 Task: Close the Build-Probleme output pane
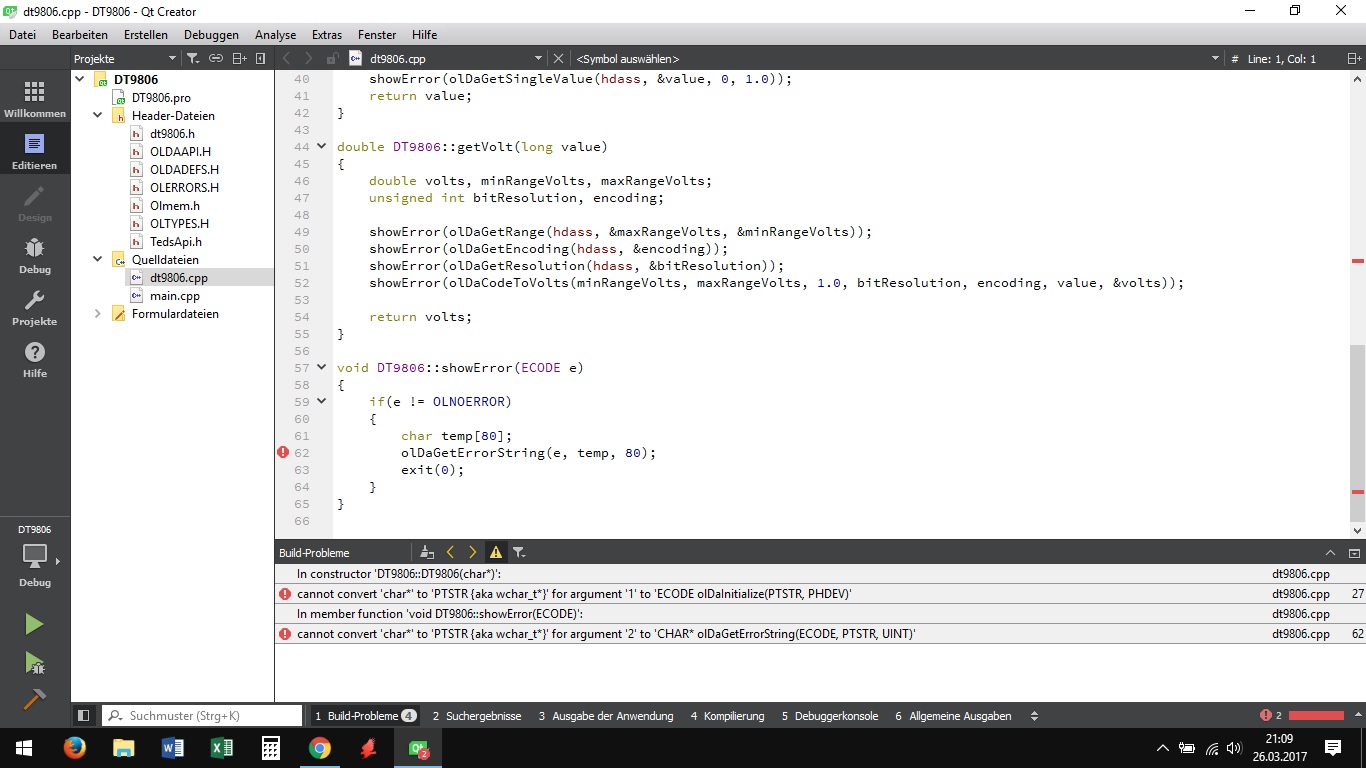pyautogui.click(x=1354, y=552)
